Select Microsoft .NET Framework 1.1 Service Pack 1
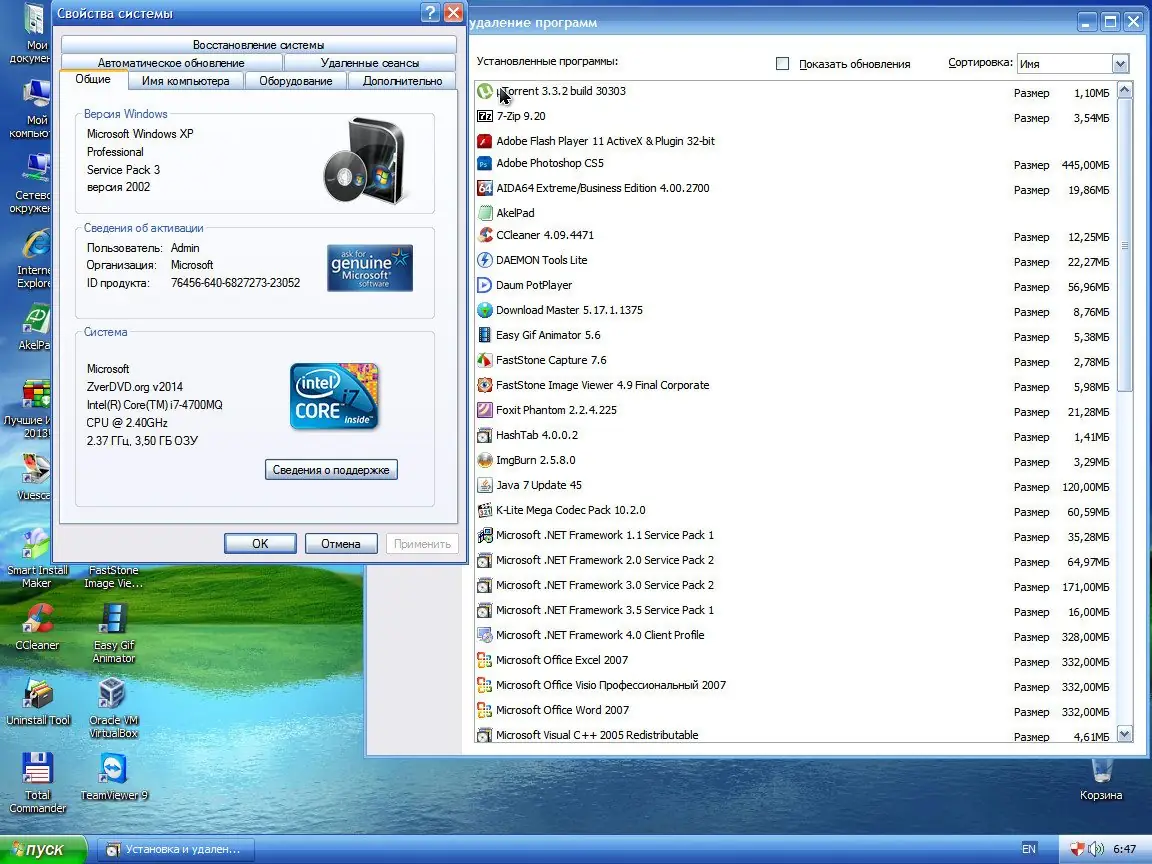 pos(794,535)
